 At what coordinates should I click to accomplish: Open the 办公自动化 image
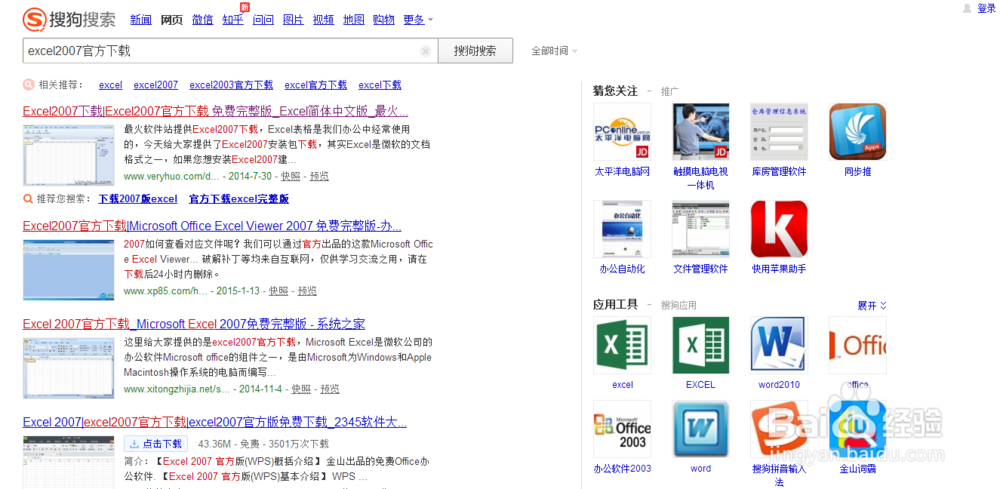point(622,229)
